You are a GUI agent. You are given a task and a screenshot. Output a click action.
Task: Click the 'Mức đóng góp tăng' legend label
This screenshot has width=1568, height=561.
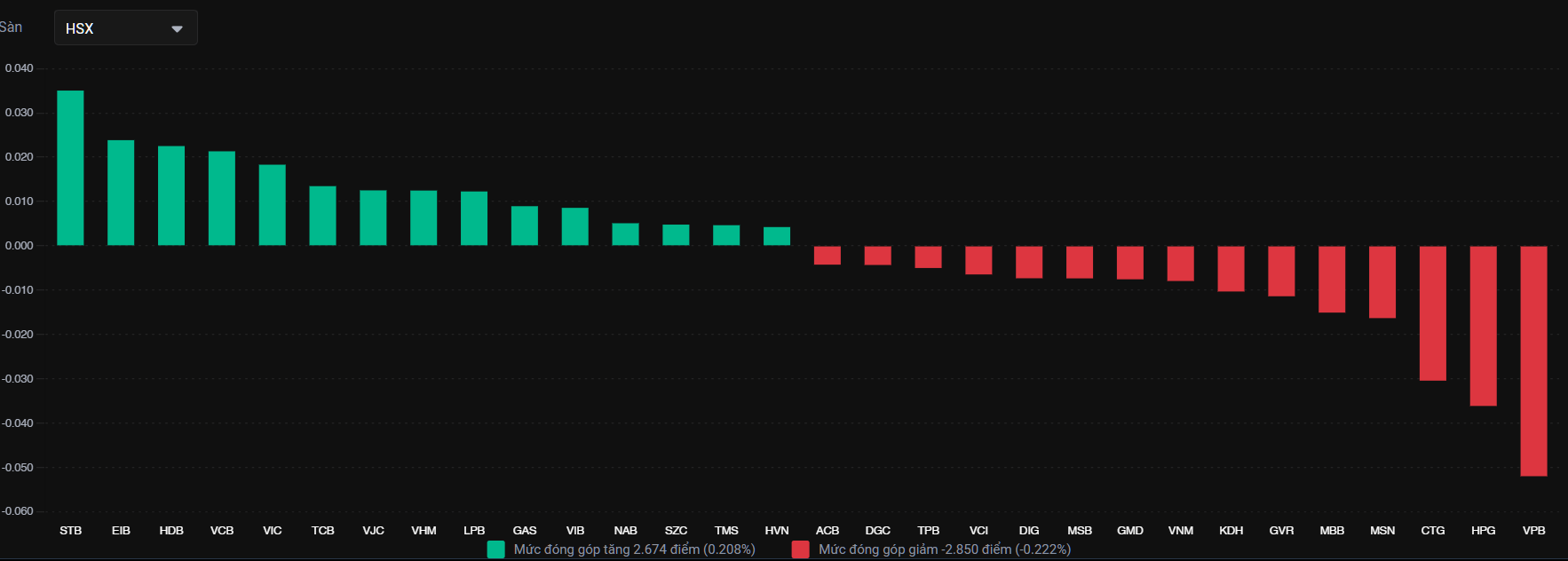click(x=634, y=549)
